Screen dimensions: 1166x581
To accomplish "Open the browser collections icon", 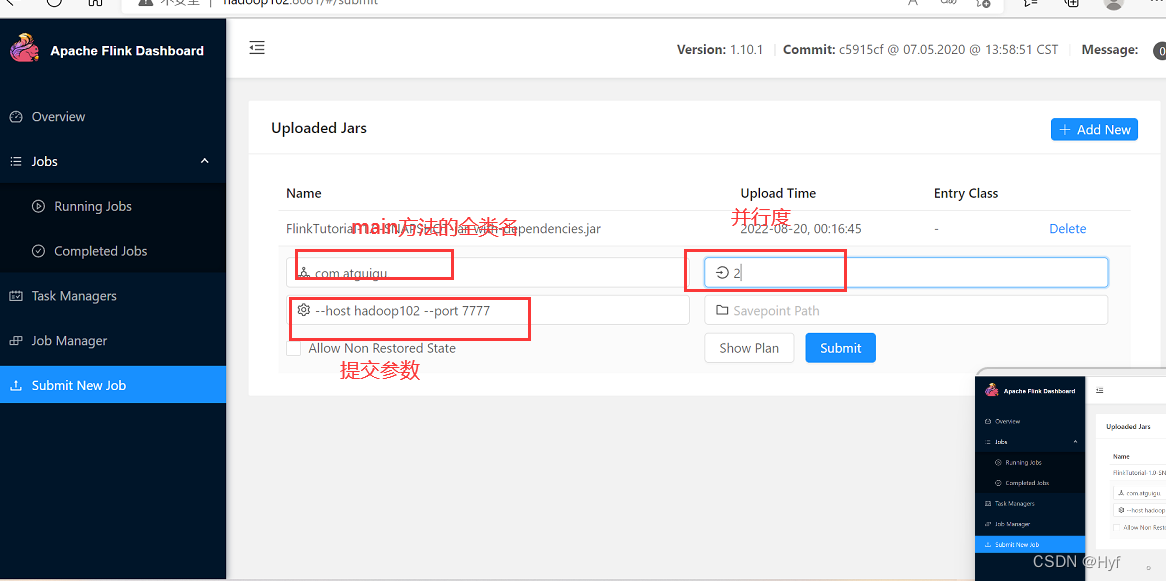I will coord(1072,3).
